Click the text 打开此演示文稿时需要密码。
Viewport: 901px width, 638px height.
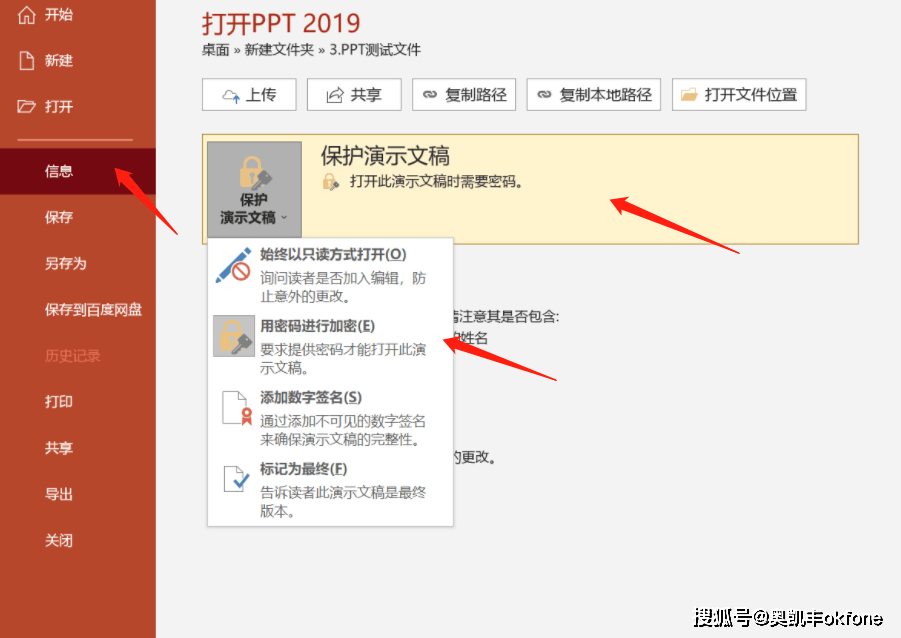436,182
